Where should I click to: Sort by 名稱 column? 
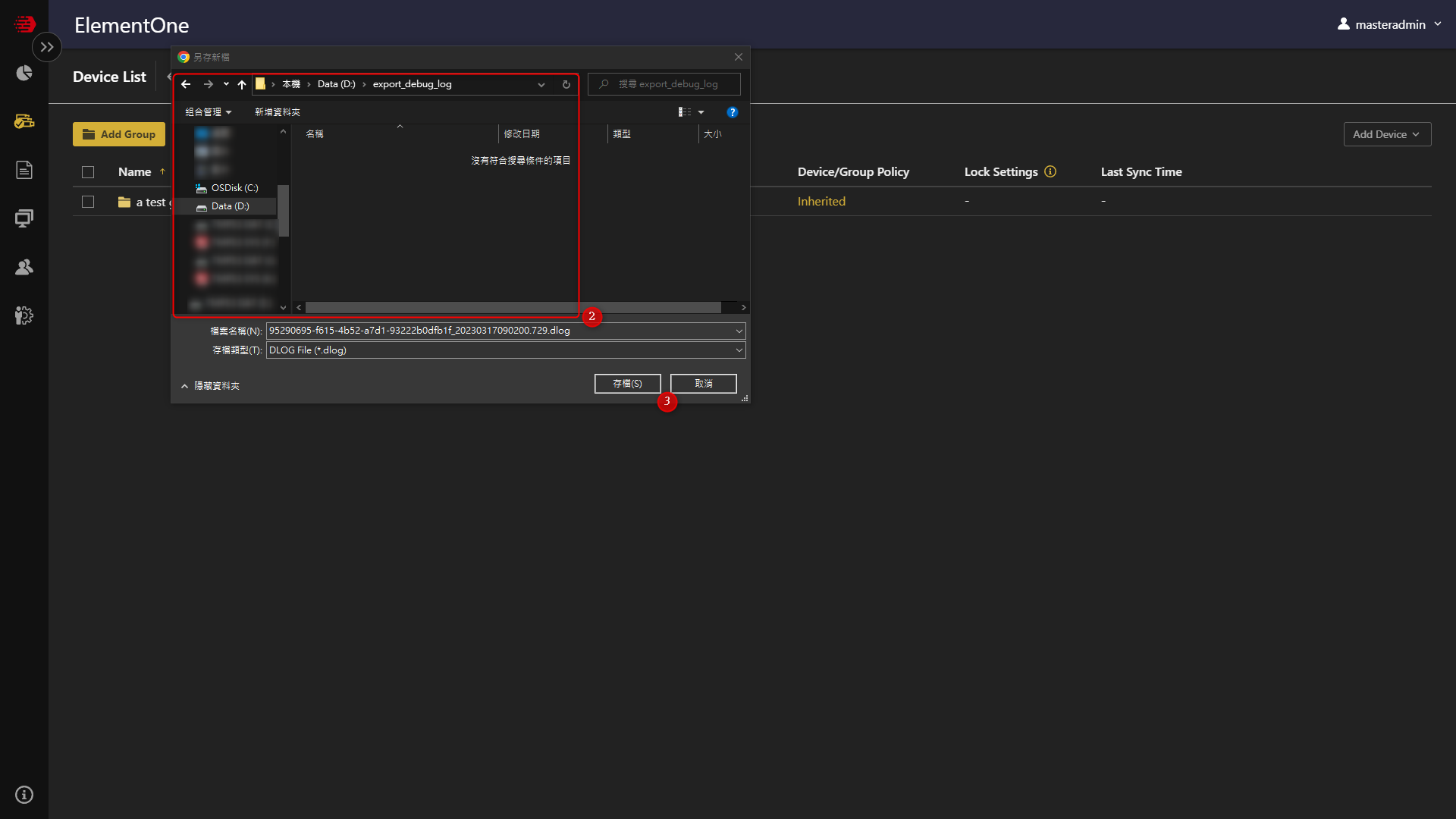coord(315,134)
